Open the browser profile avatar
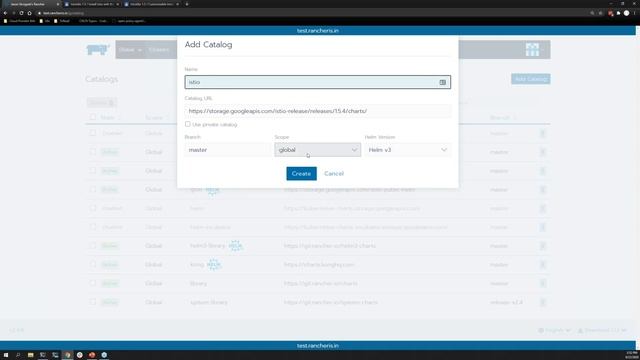 pos(627,13)
